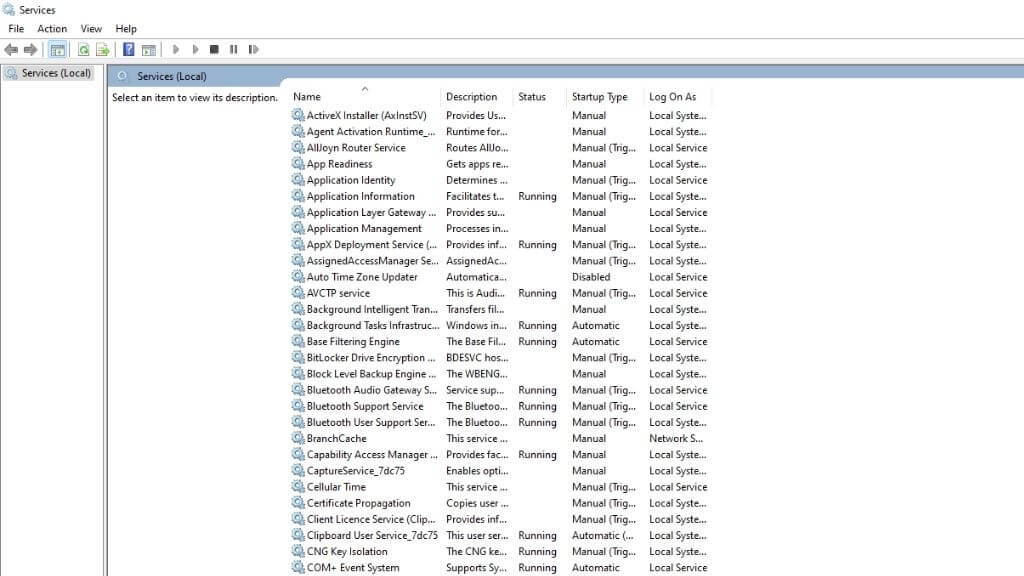
Task: Click the gear icon beside BranchCache
Action: coord(298,438)
